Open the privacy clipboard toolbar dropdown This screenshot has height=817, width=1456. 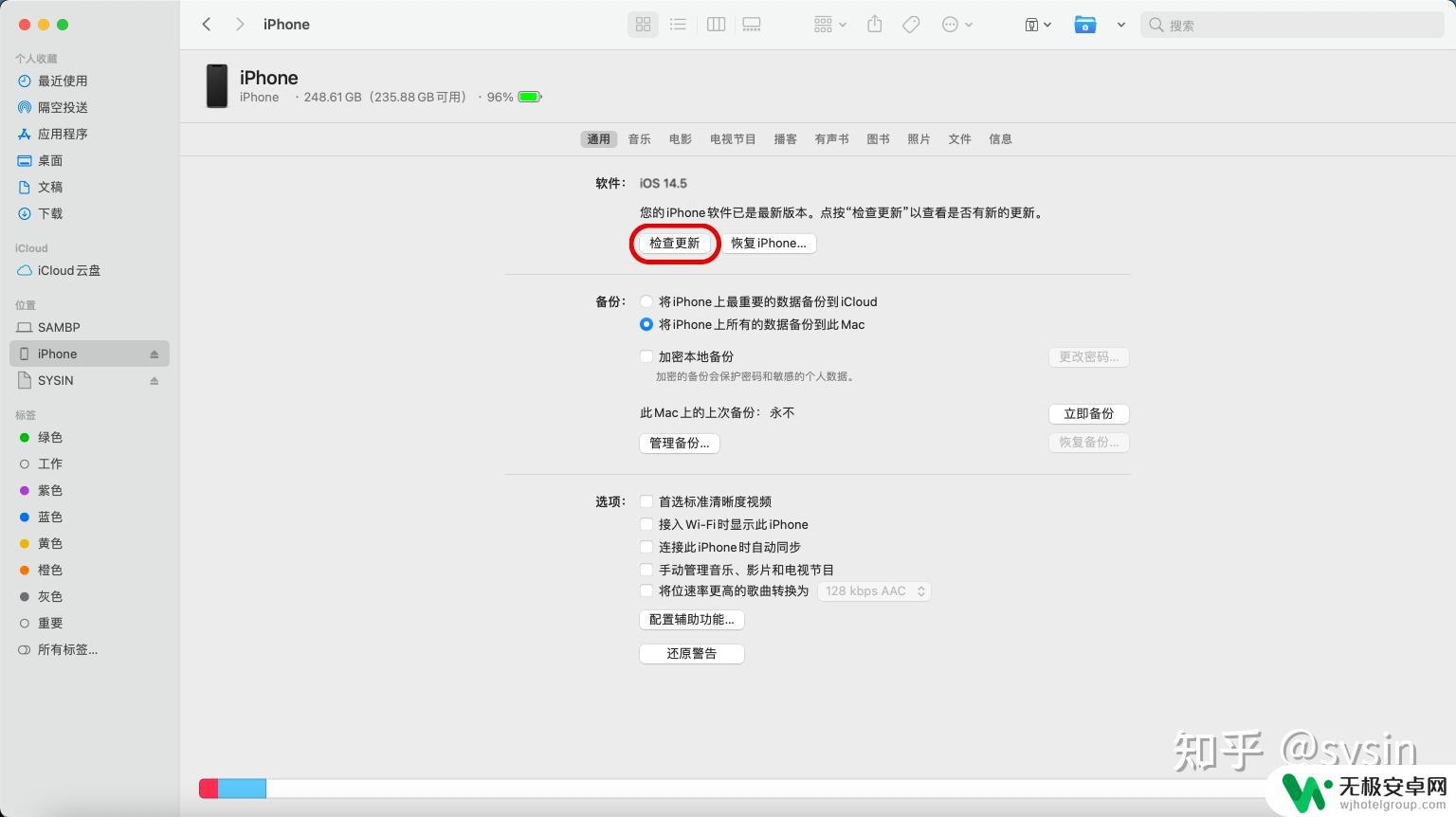coord(1038,25)
